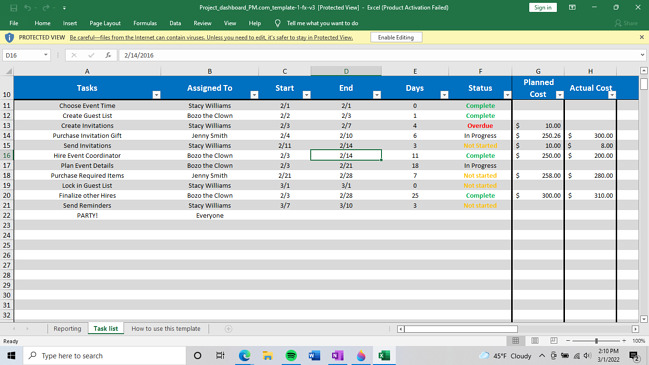The image size is (649, 365).
Task: Open the Status column filter dropdown
Action: click(507, 95)
